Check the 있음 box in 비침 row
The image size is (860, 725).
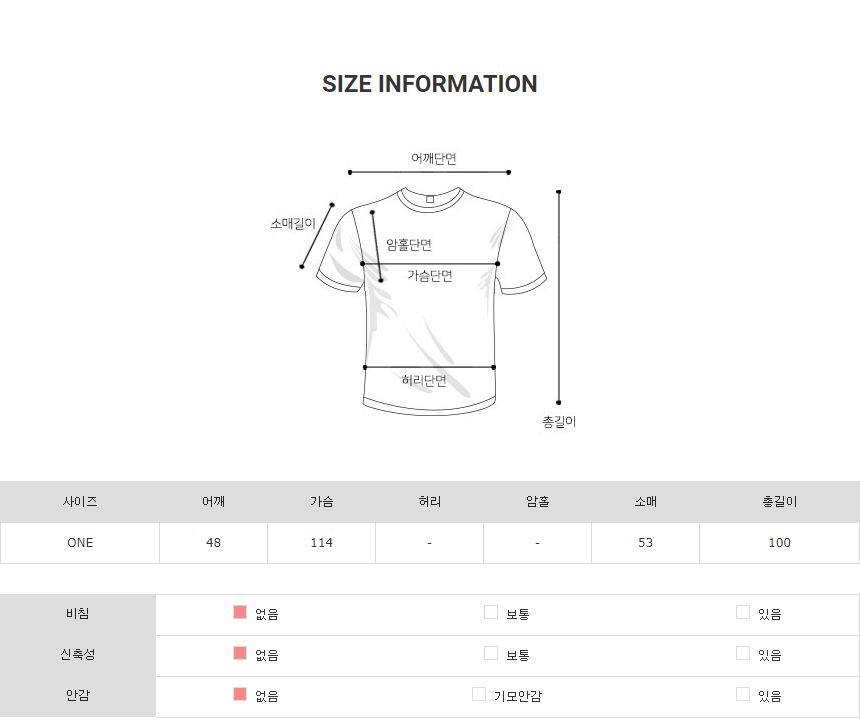coord(743,612)
